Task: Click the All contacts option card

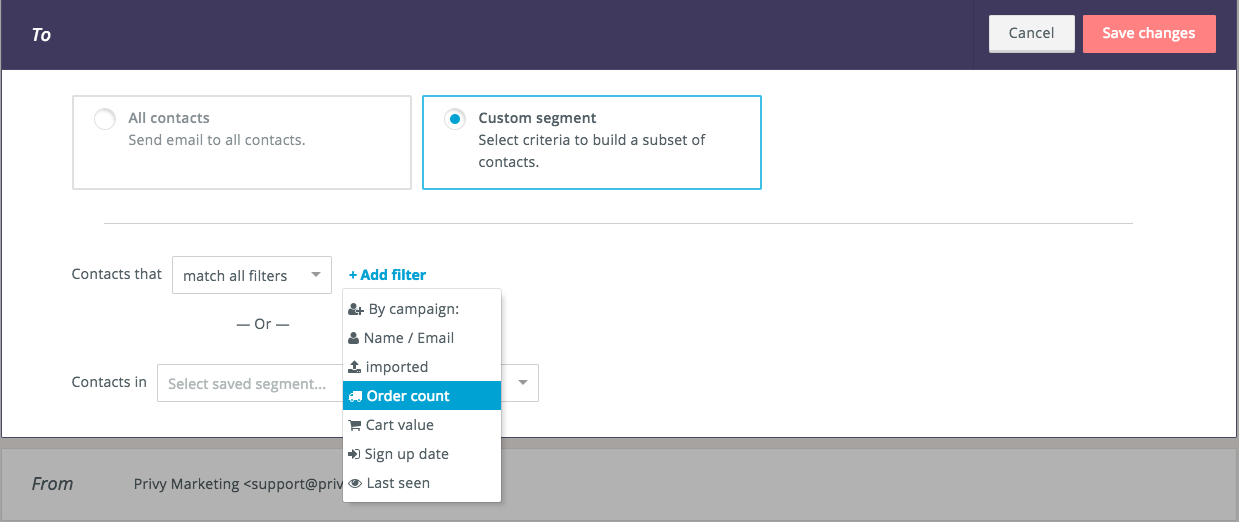Action: (242, 142)
